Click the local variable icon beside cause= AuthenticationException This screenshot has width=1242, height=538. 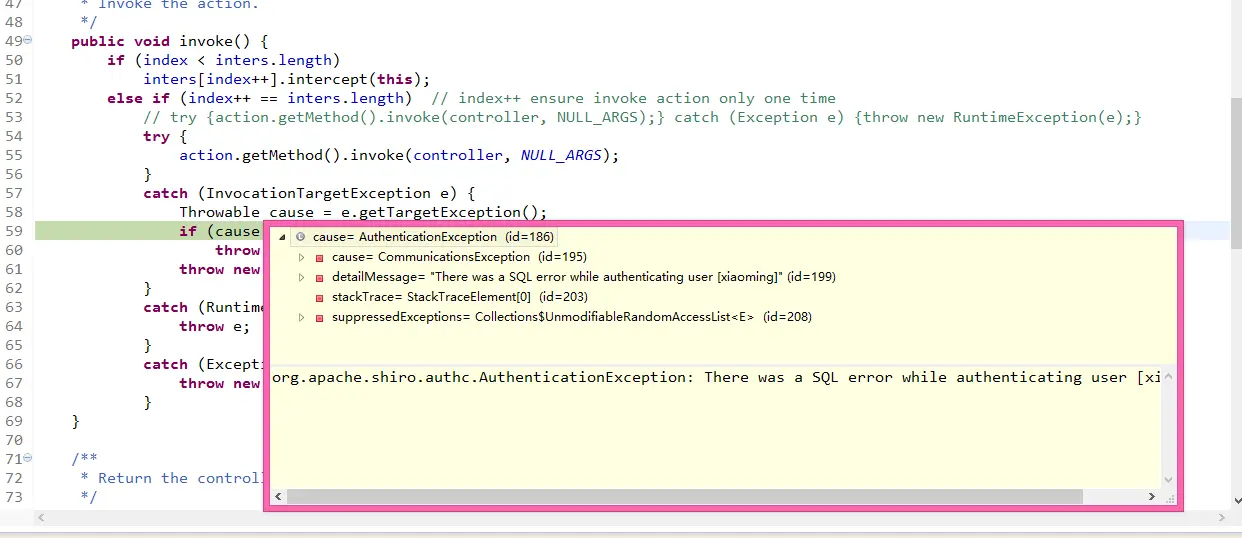(x=300, y=237)
